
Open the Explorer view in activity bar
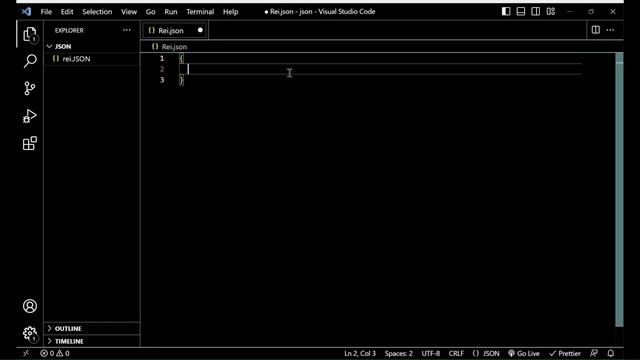click(x=30, y=34)
